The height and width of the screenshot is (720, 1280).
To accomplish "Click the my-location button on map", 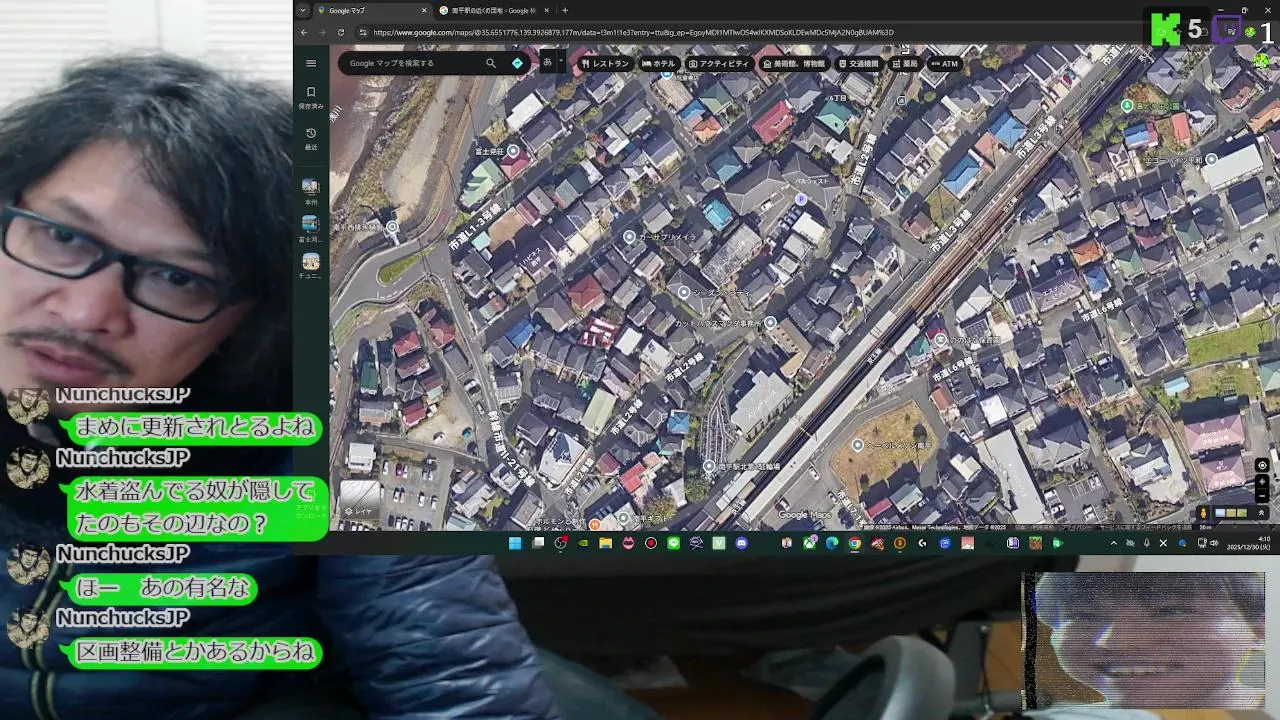I will [x=1262, y=465].
